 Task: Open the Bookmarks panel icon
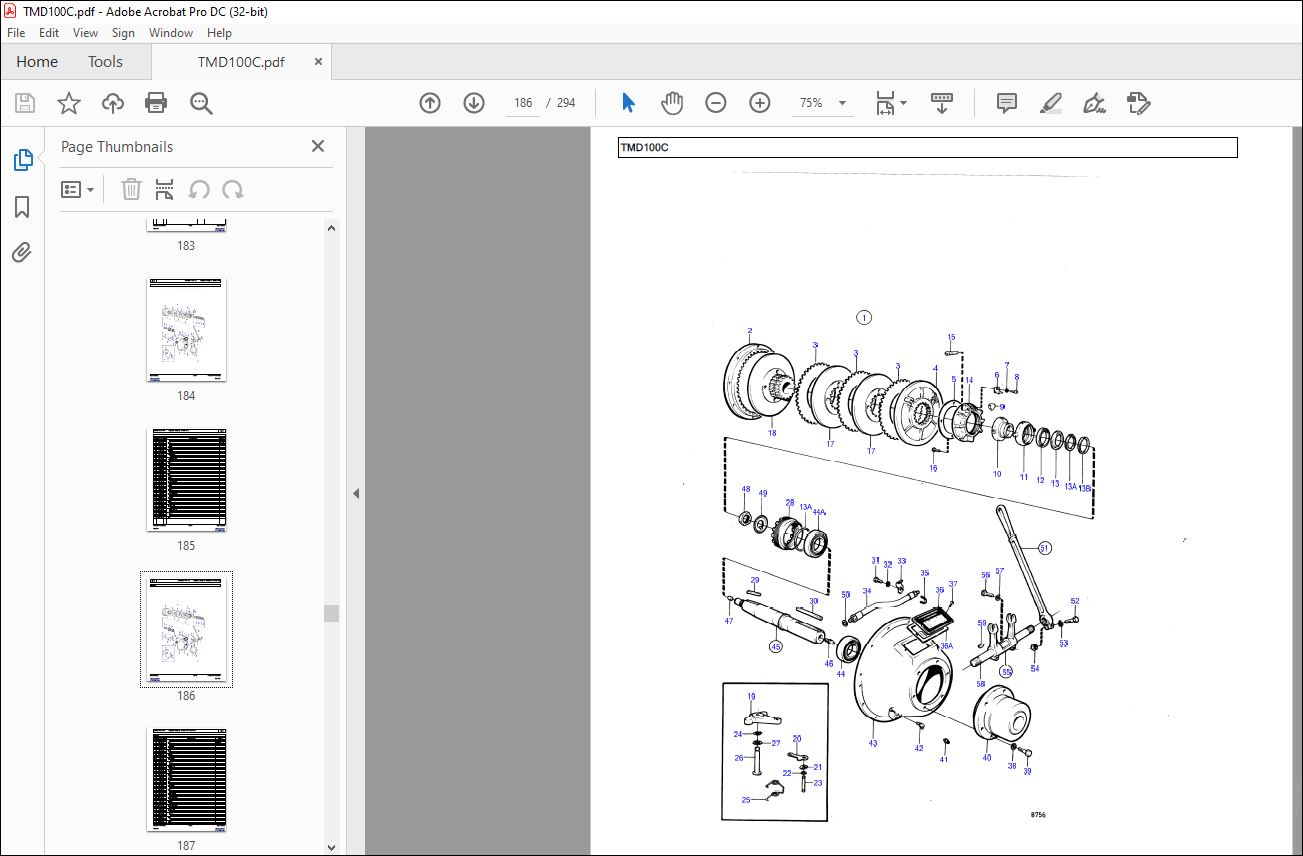point(22,207)
